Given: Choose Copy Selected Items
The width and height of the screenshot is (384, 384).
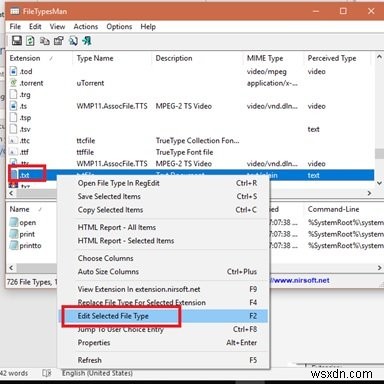Looking at the screenshot, I should (163, 210).
